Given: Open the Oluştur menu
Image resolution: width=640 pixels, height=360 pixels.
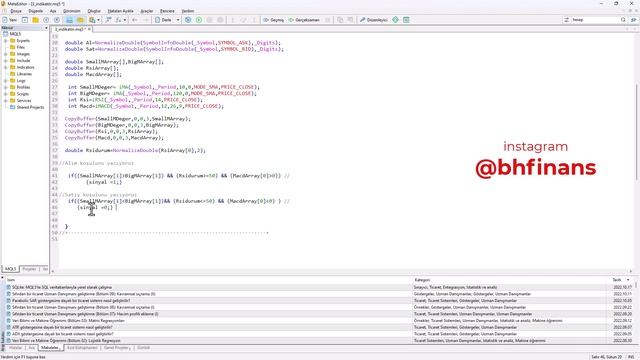Looking at the screenshot, I should tap(94, 11).
